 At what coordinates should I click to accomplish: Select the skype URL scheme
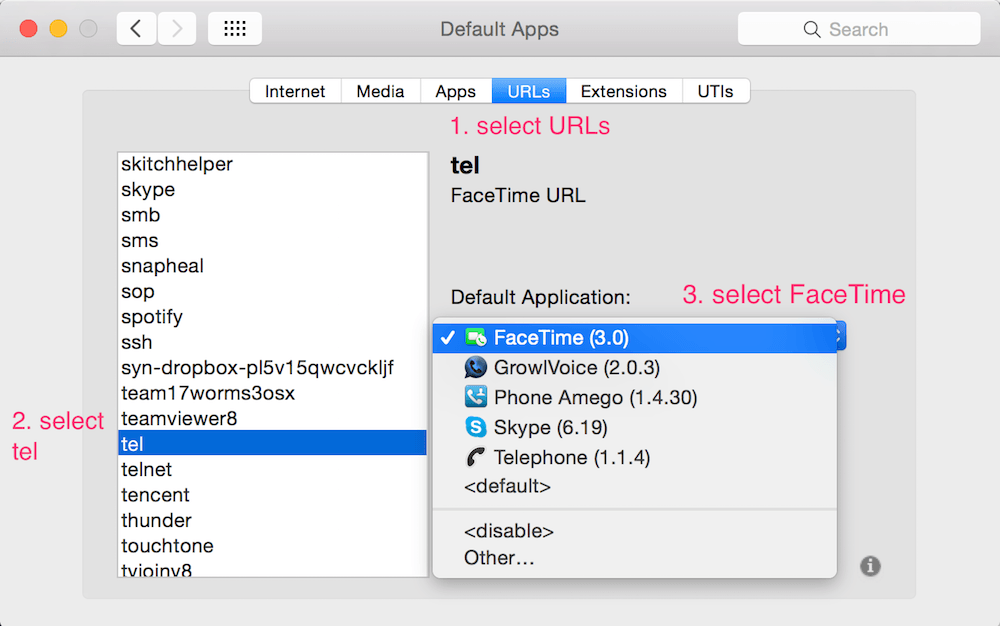click(x=273, y=190)
